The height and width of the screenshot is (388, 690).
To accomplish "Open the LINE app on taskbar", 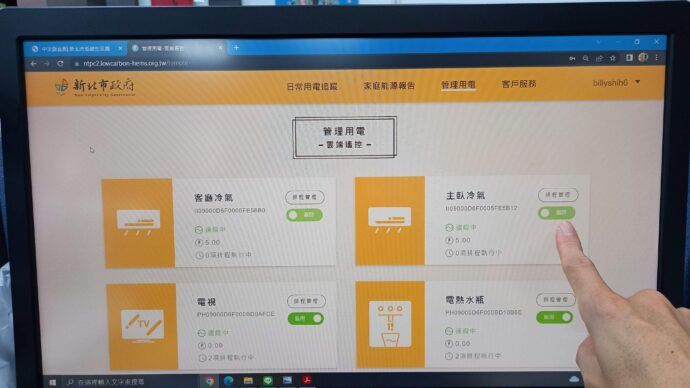I will click(x=268, y=381).
